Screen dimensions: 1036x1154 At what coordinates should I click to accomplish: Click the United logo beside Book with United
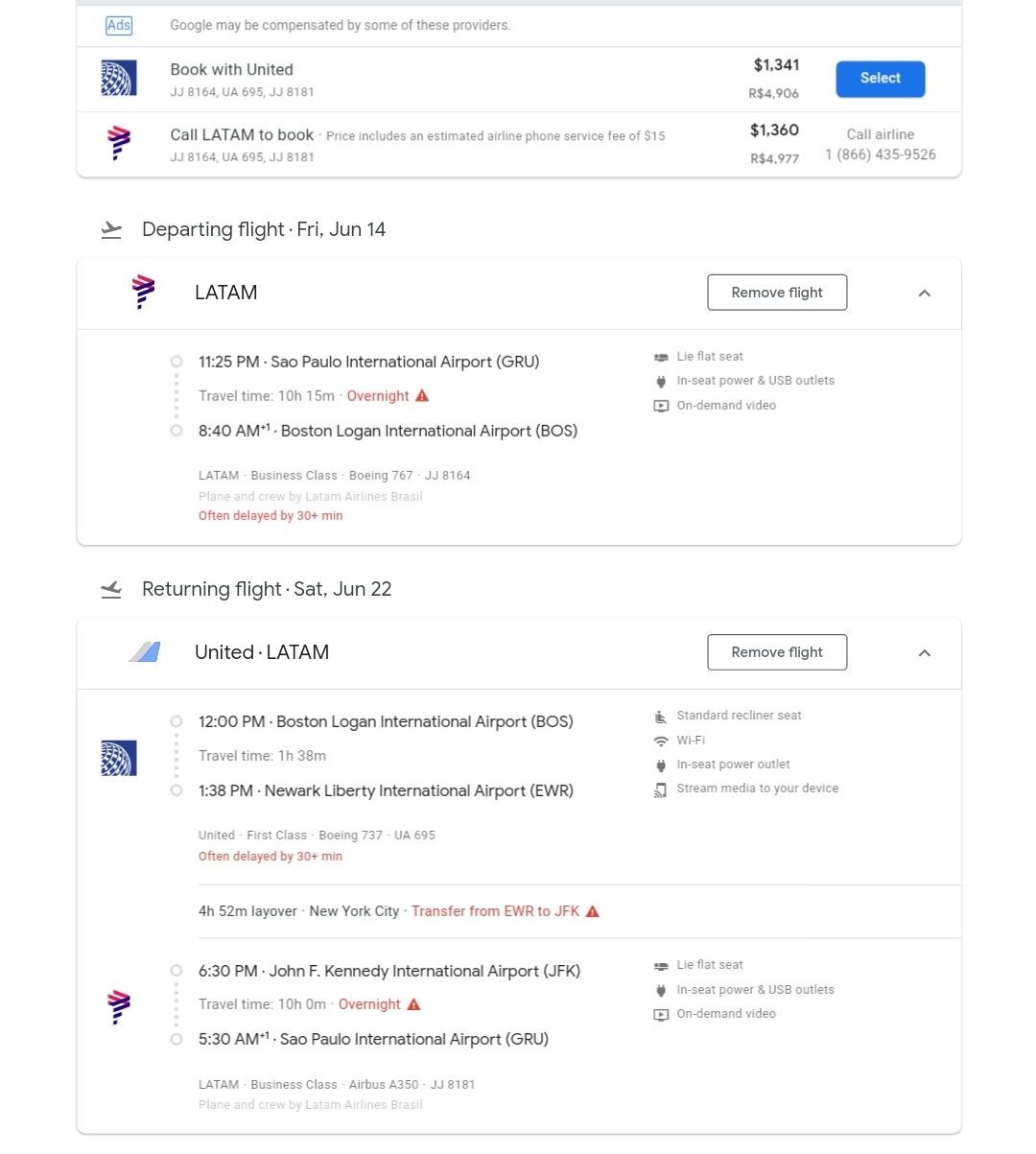click(x=119, y=79)
